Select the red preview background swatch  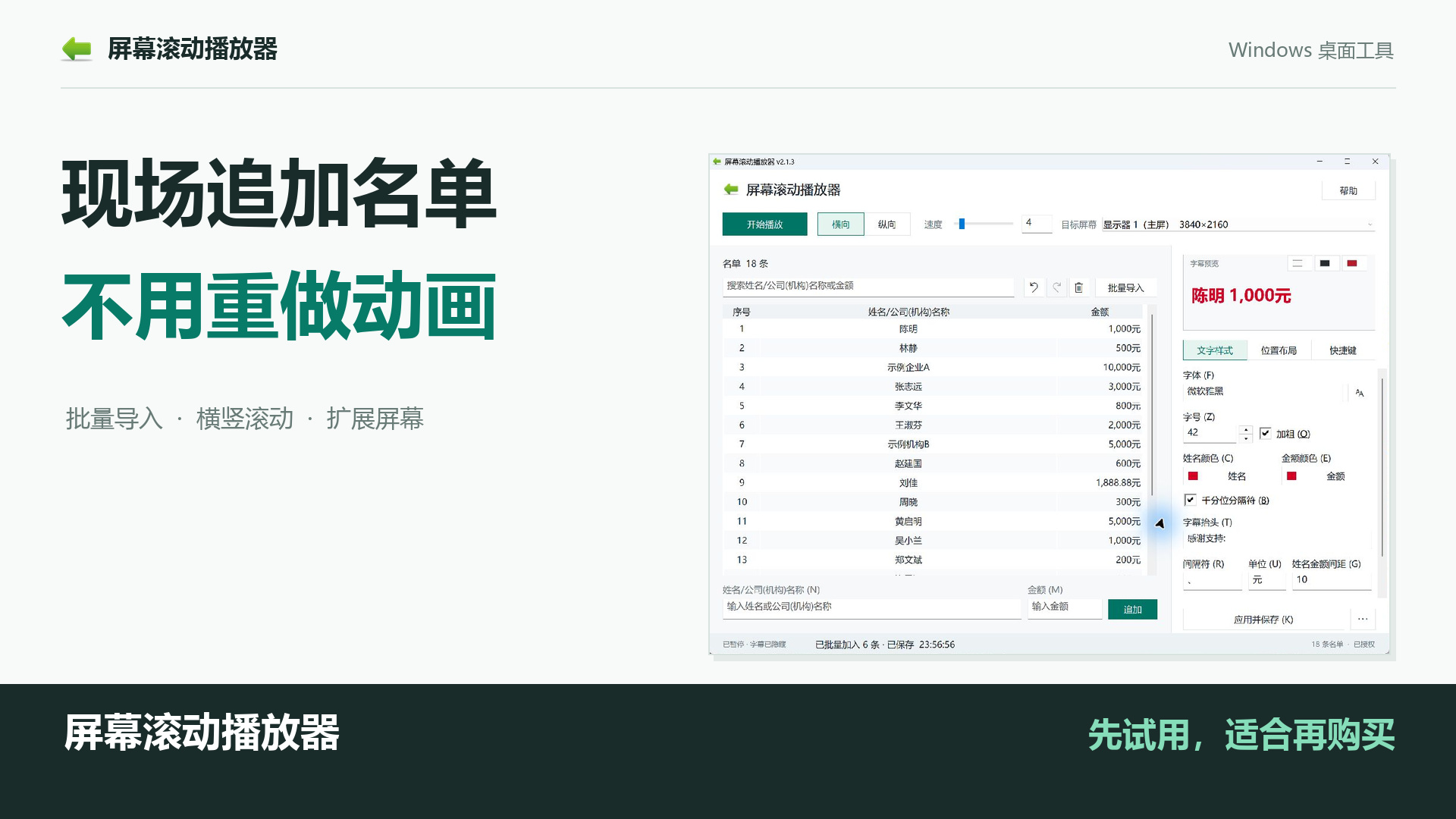tap(1352, 264)
